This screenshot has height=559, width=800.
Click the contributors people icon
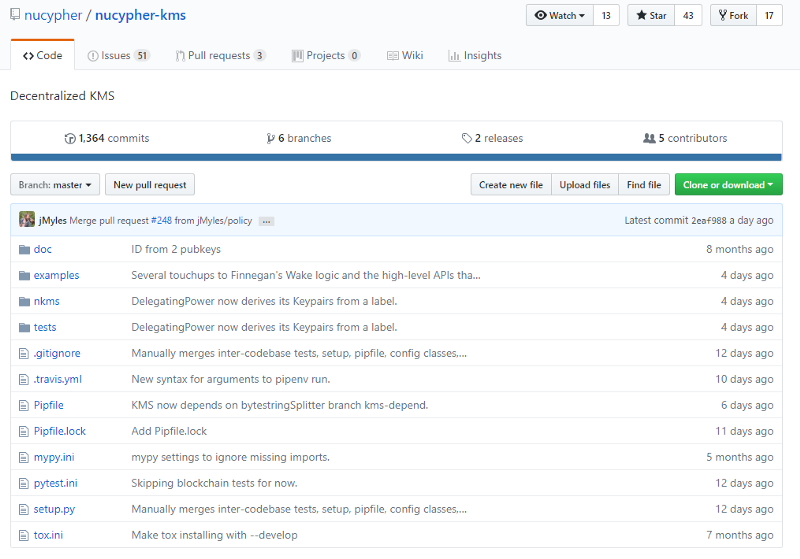click(x=649, y=138)
